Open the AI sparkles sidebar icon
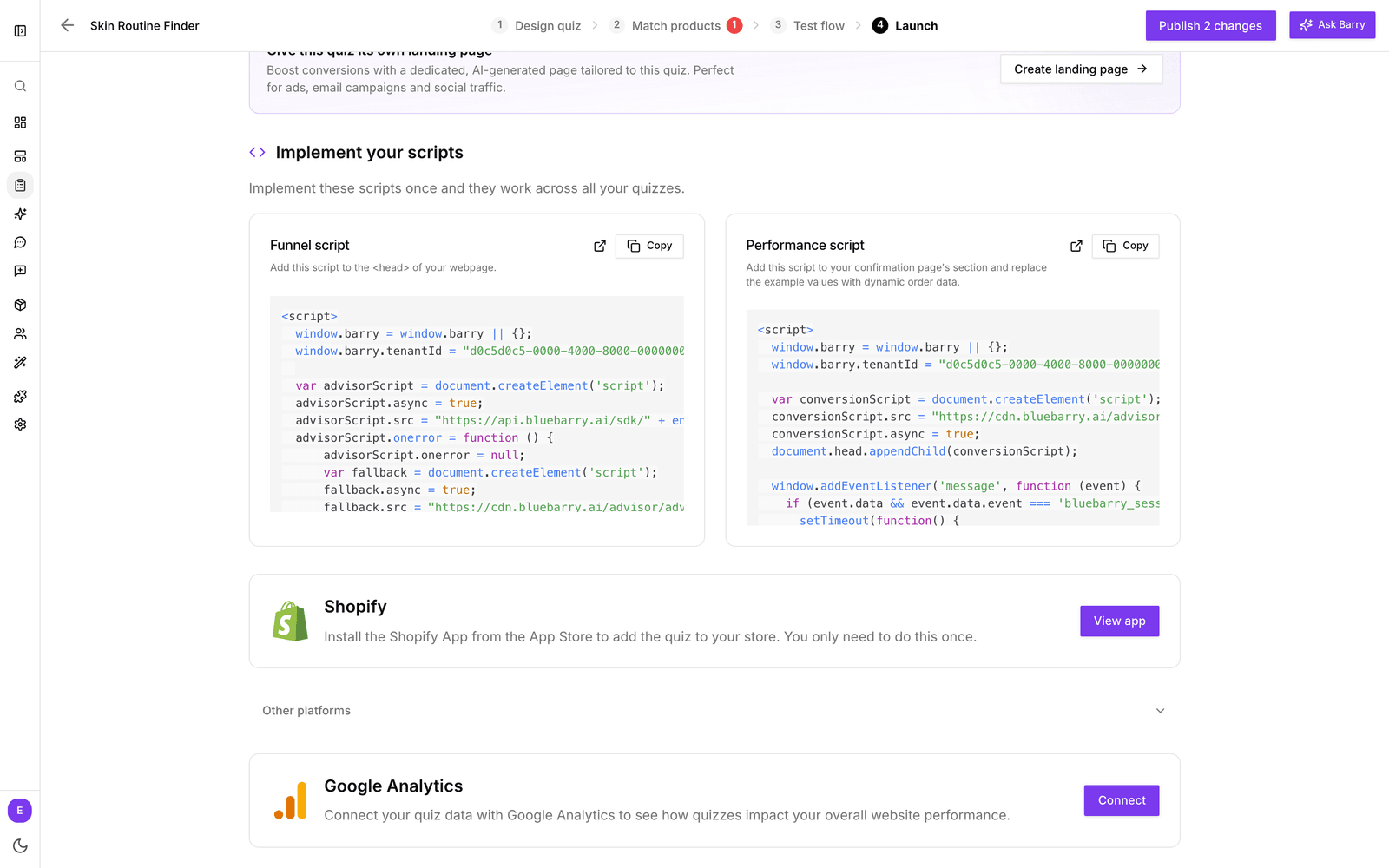 coord(20,214)
